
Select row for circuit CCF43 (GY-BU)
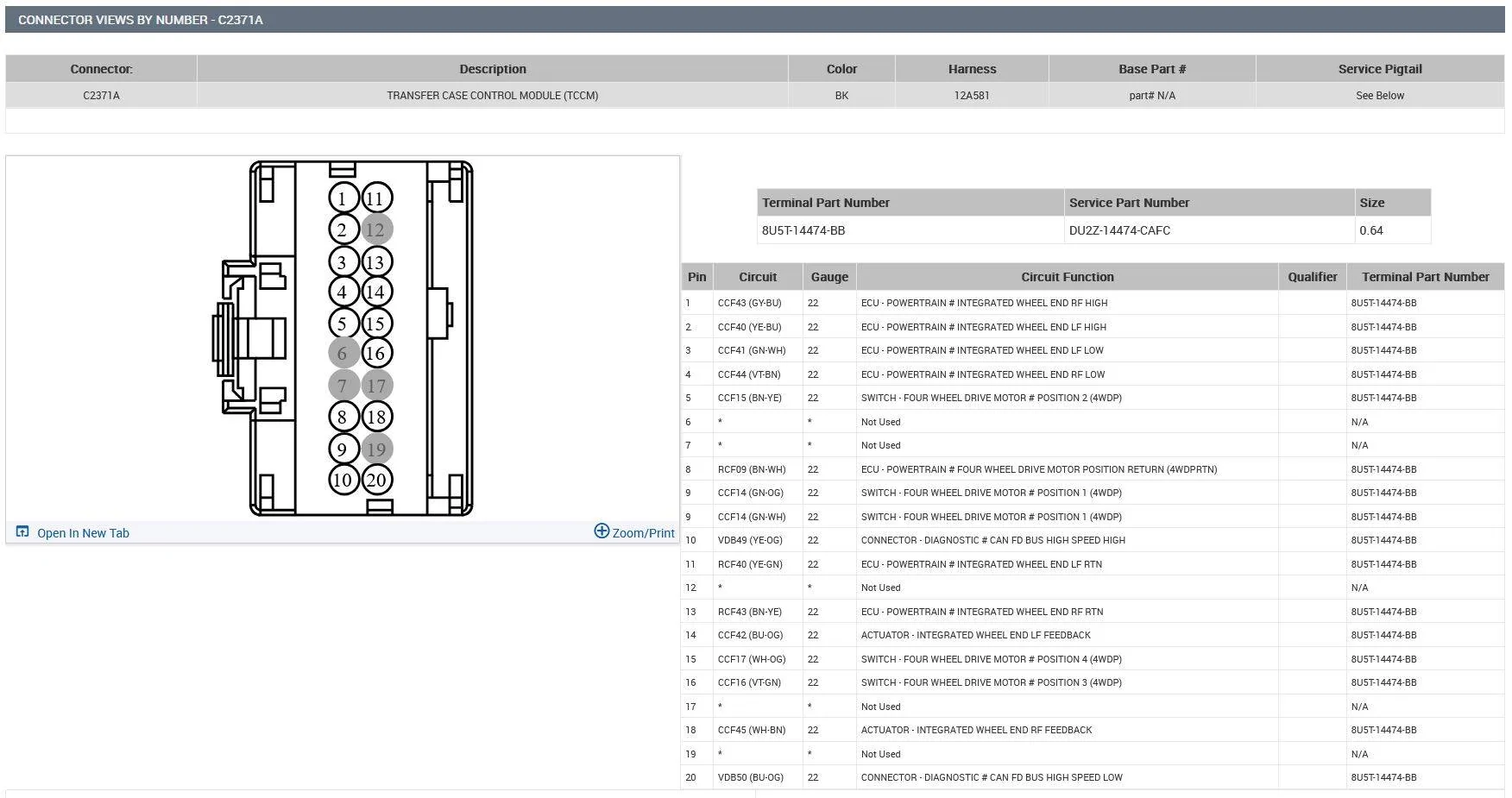1092,303
